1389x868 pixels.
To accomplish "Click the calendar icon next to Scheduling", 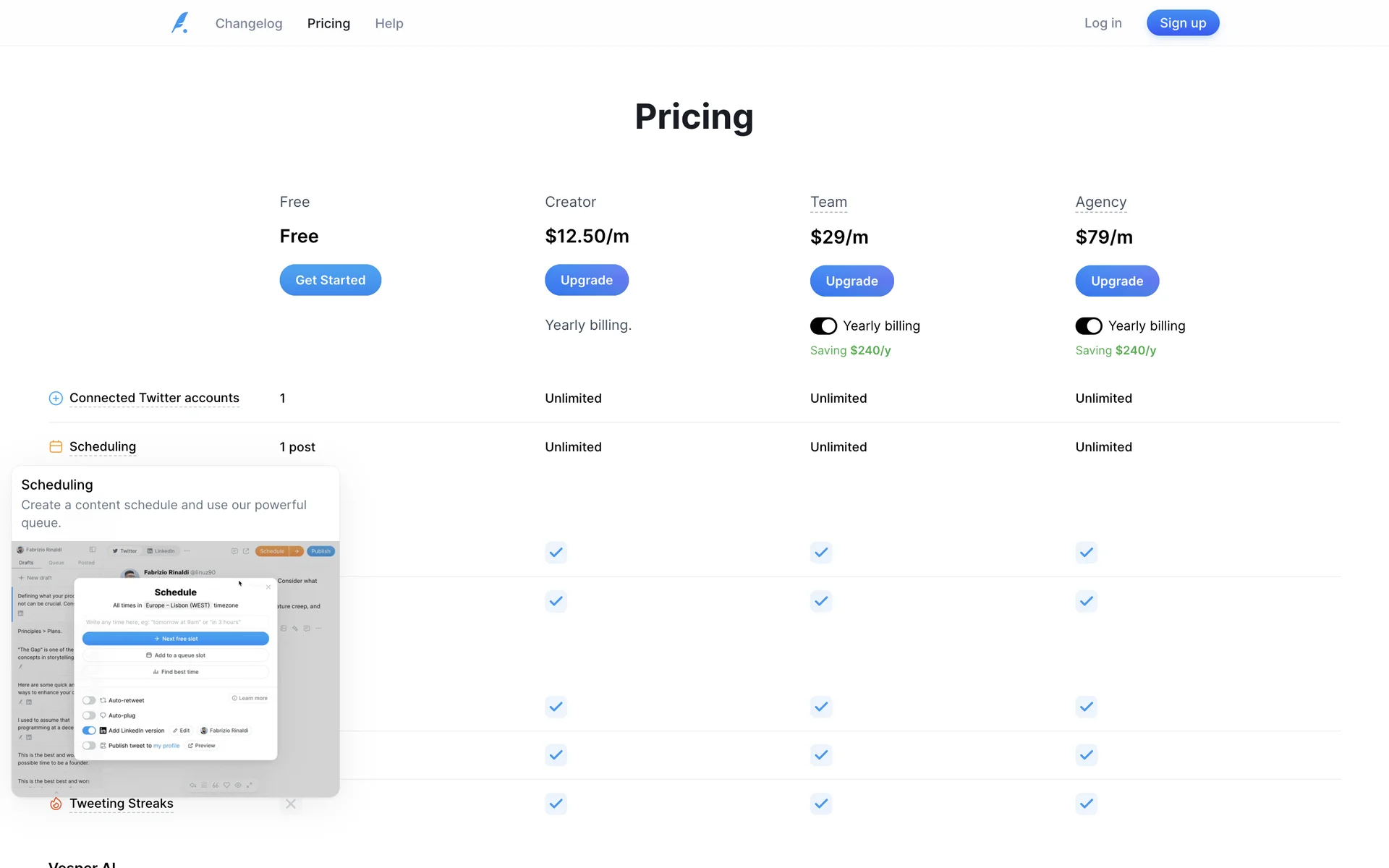I will (56, 446).
